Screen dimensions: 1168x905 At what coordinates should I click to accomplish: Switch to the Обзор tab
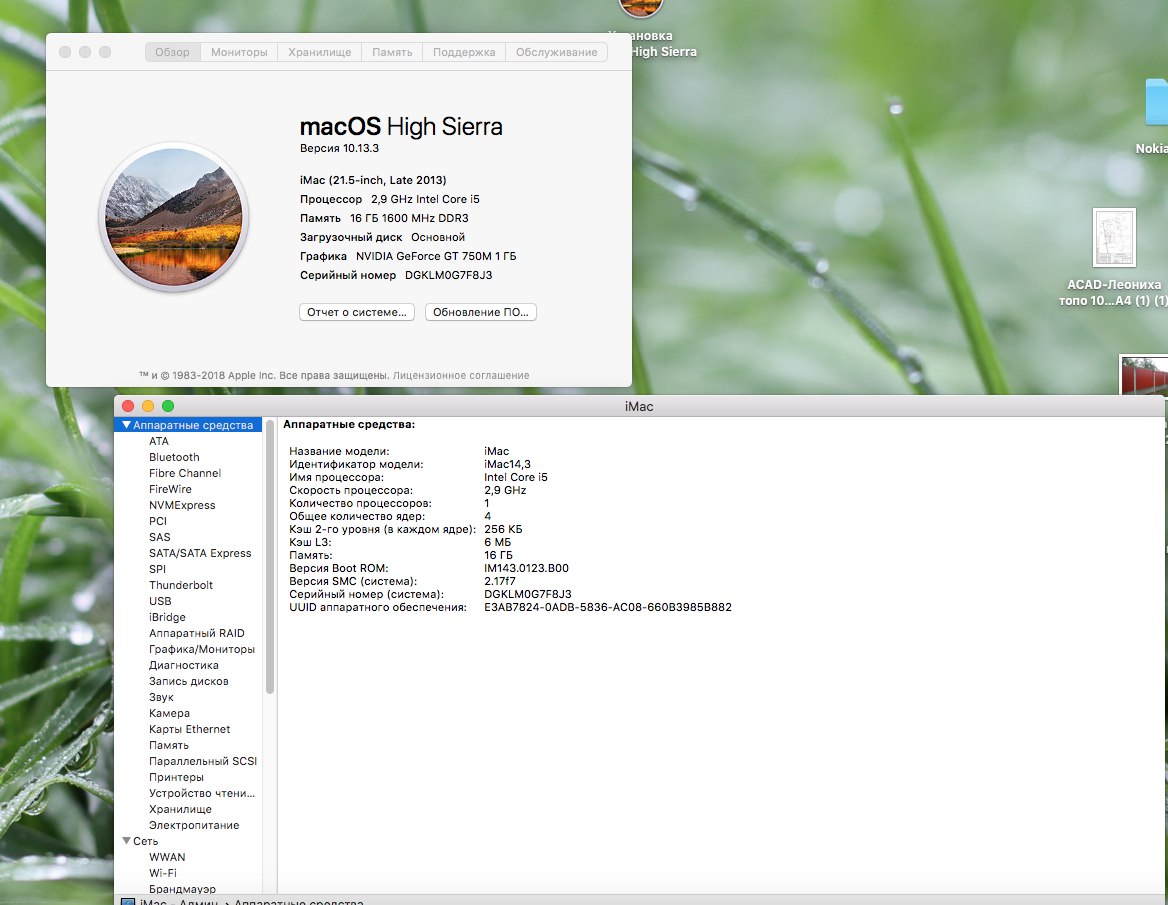click(x=172, y=52)
